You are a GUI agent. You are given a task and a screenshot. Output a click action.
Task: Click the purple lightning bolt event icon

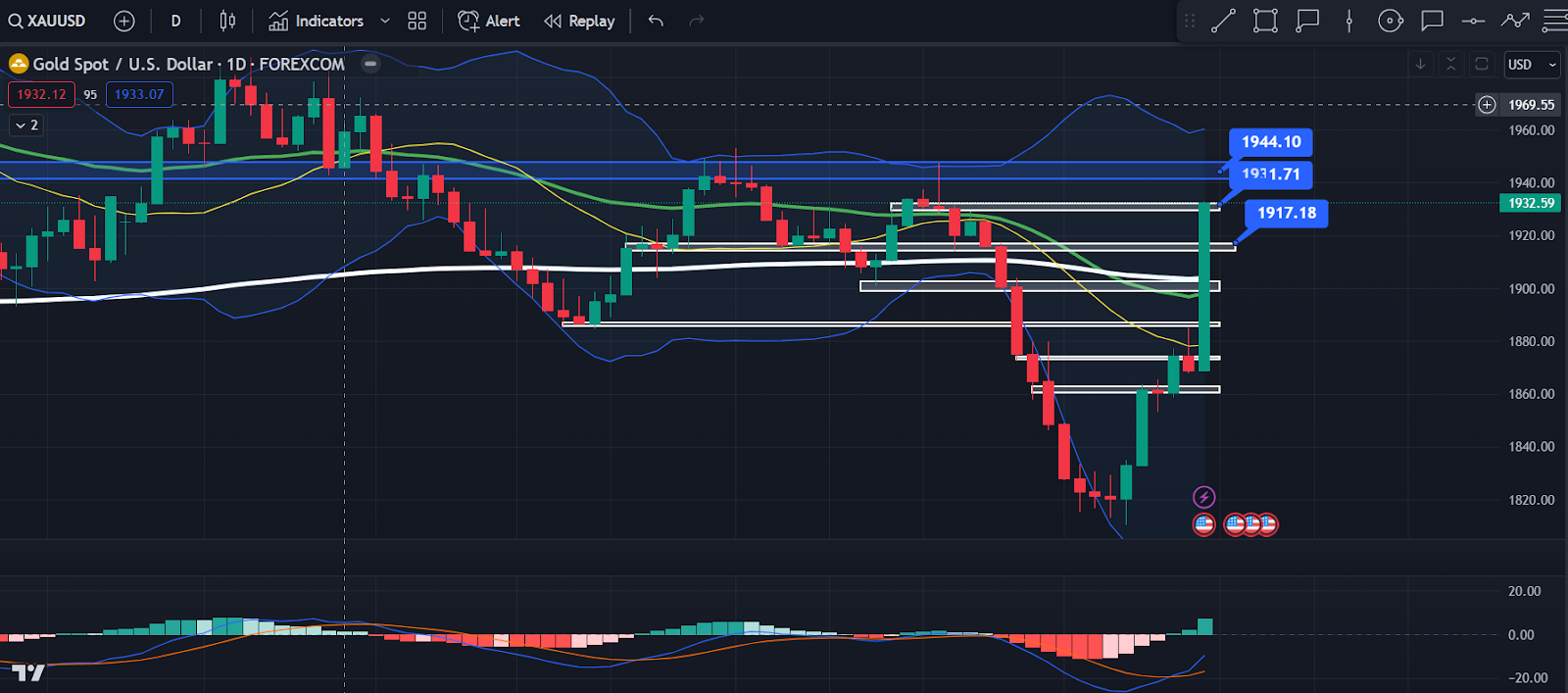[x=1203, y=497]
